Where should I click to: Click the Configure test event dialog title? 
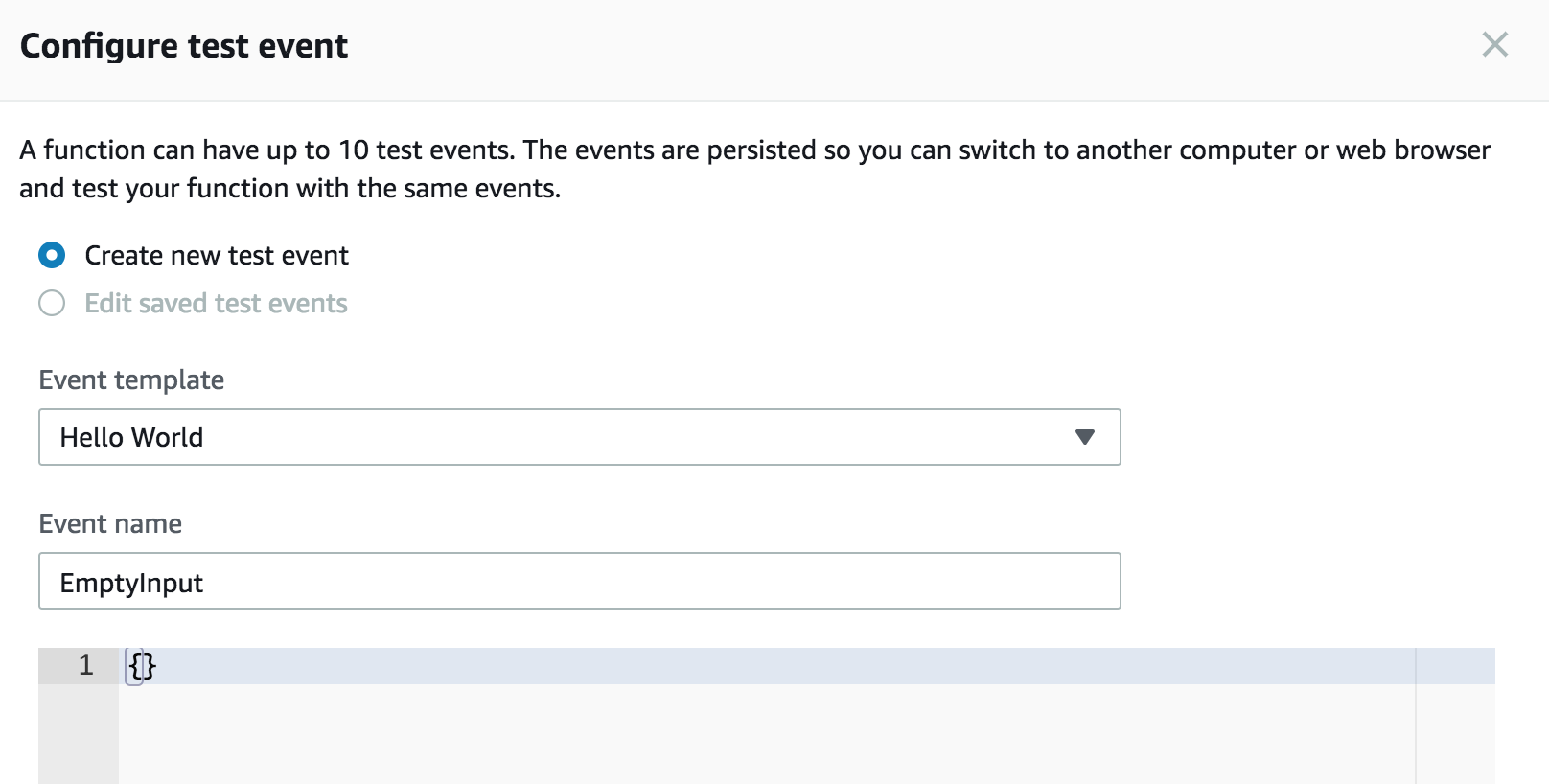click(x=184, y=46)
